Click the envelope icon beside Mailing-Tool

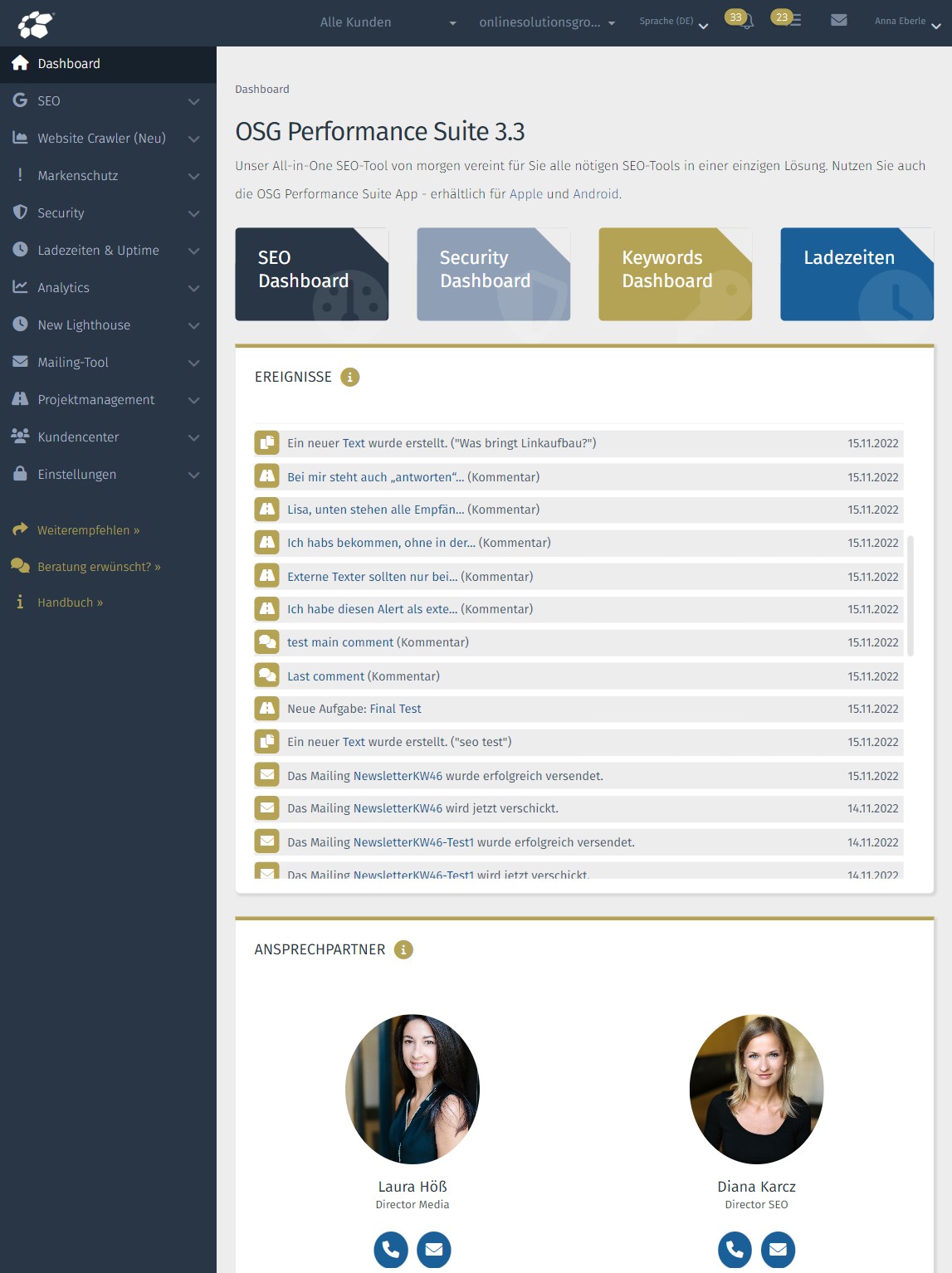[x=20, y=362]
